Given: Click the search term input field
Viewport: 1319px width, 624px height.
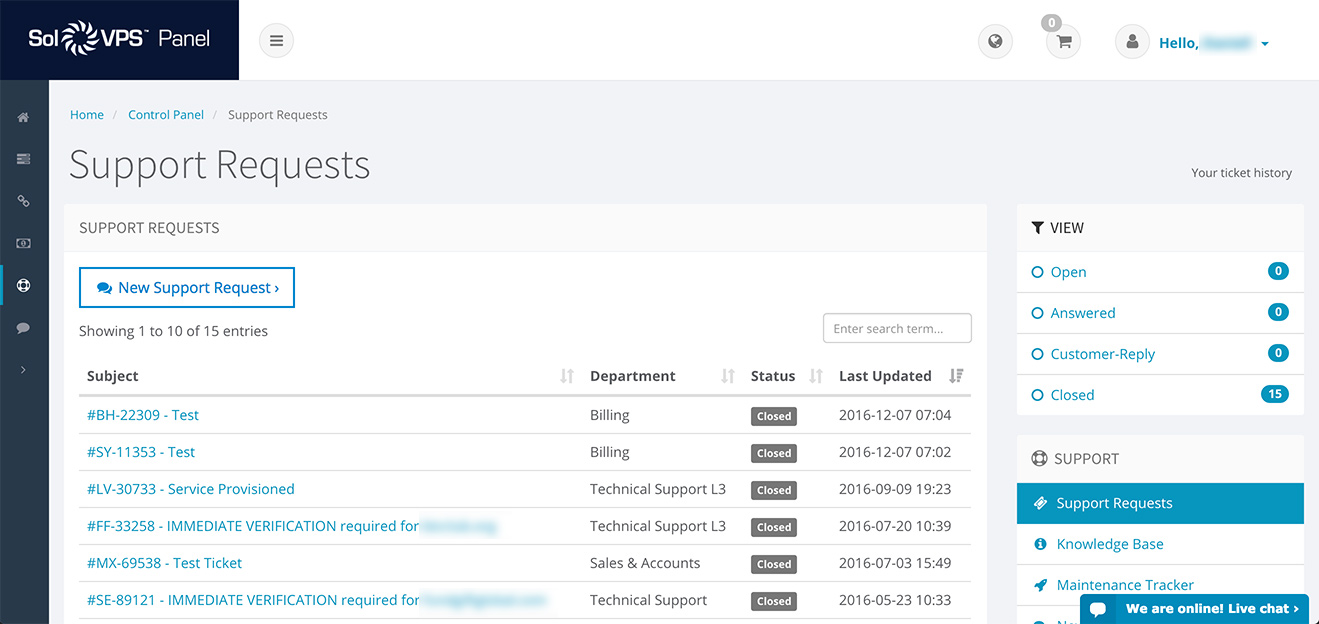Looking at the screenshot, I should click(x=896, y=328).
